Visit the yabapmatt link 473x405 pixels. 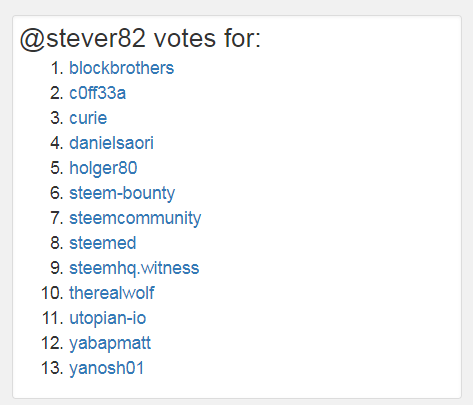110,343
